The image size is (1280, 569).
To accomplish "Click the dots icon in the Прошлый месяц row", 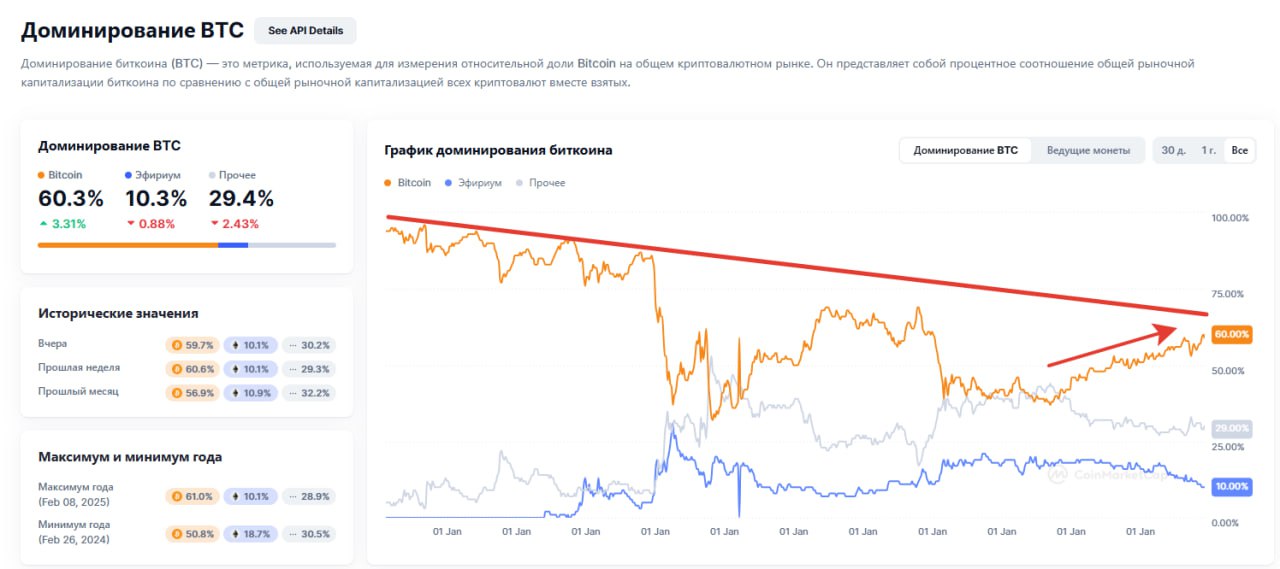I will (x=292, y=392).
